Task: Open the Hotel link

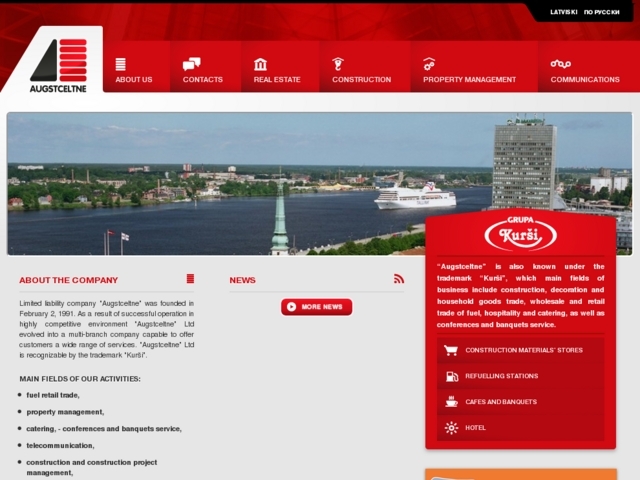Action: 520,428
